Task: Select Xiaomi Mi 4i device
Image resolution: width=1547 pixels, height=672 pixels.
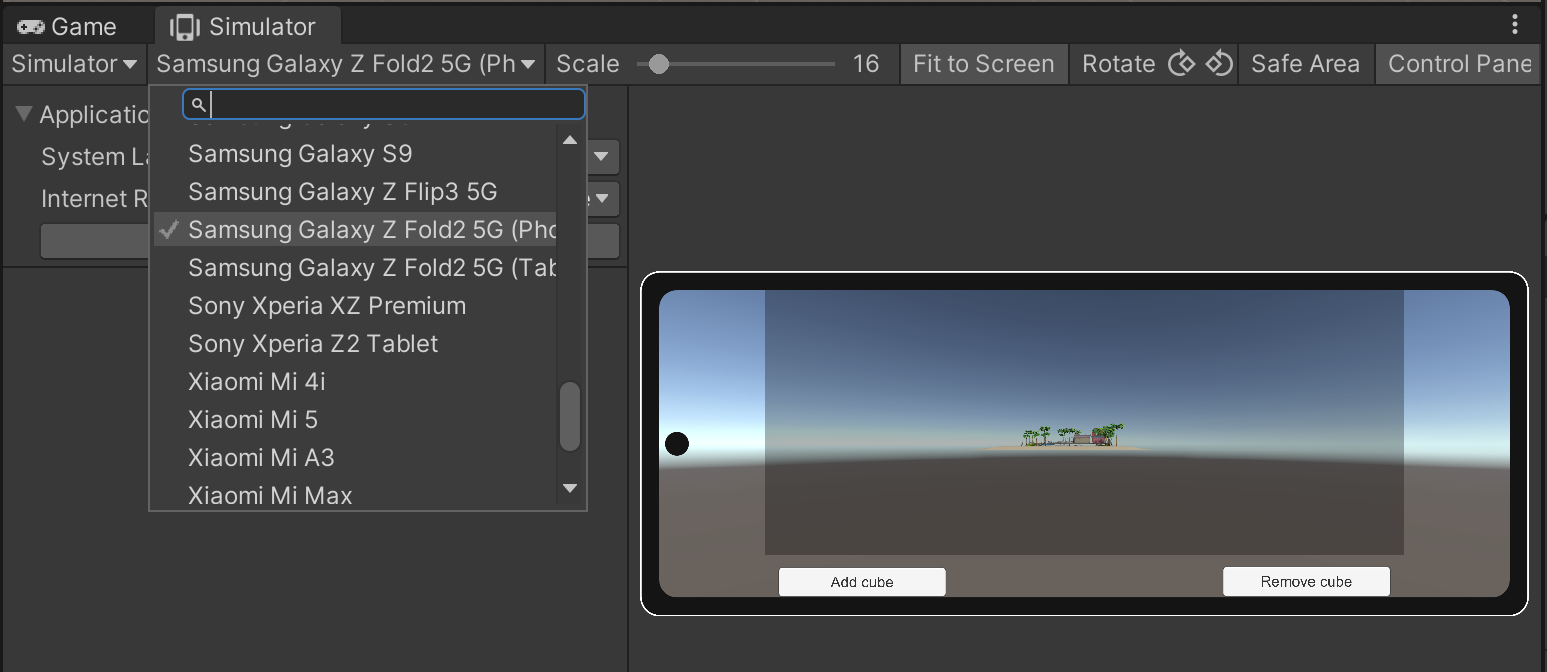Action: pyautogui.click(x=354, y=382)
